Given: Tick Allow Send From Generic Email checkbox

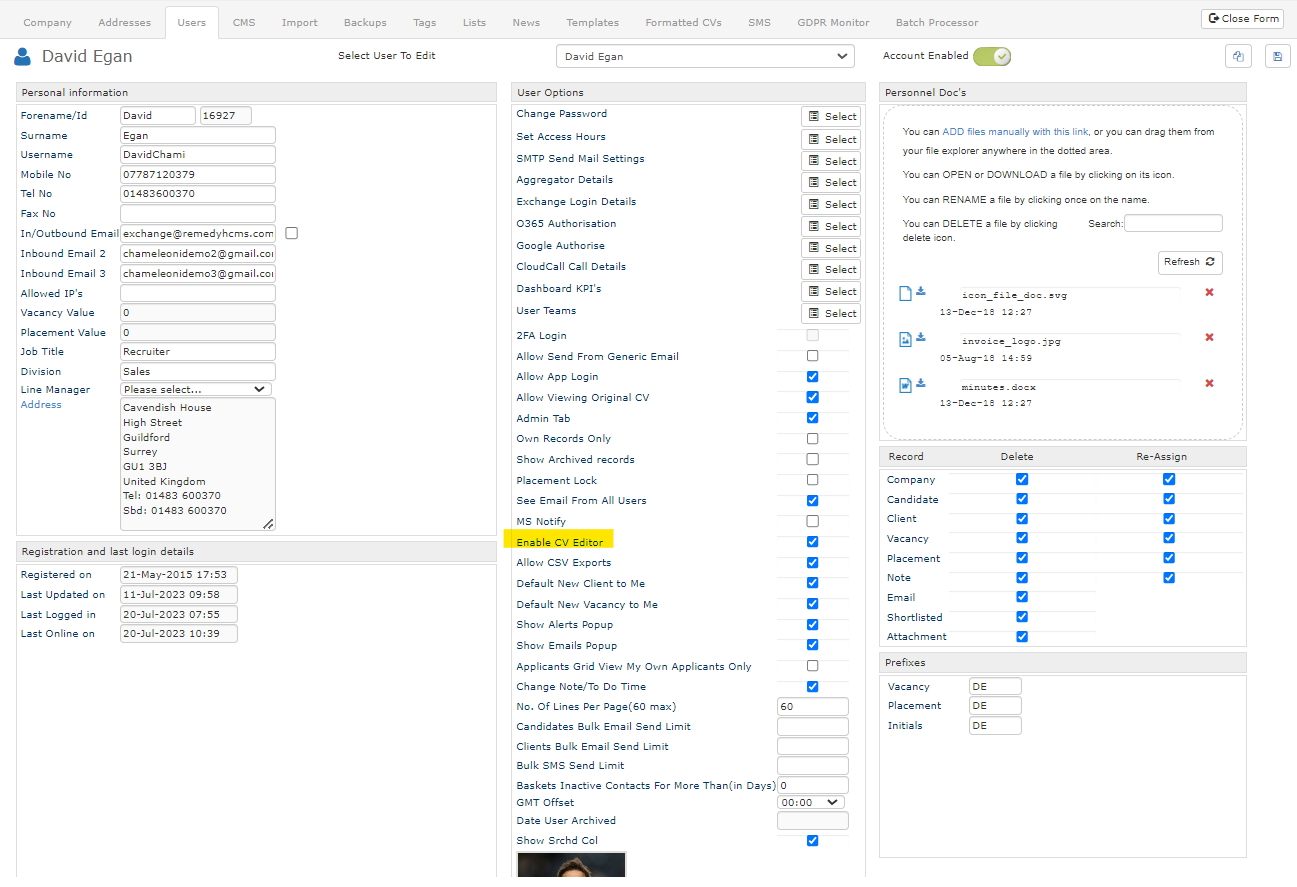Looking at the screenshot, I should pos(812,356).
